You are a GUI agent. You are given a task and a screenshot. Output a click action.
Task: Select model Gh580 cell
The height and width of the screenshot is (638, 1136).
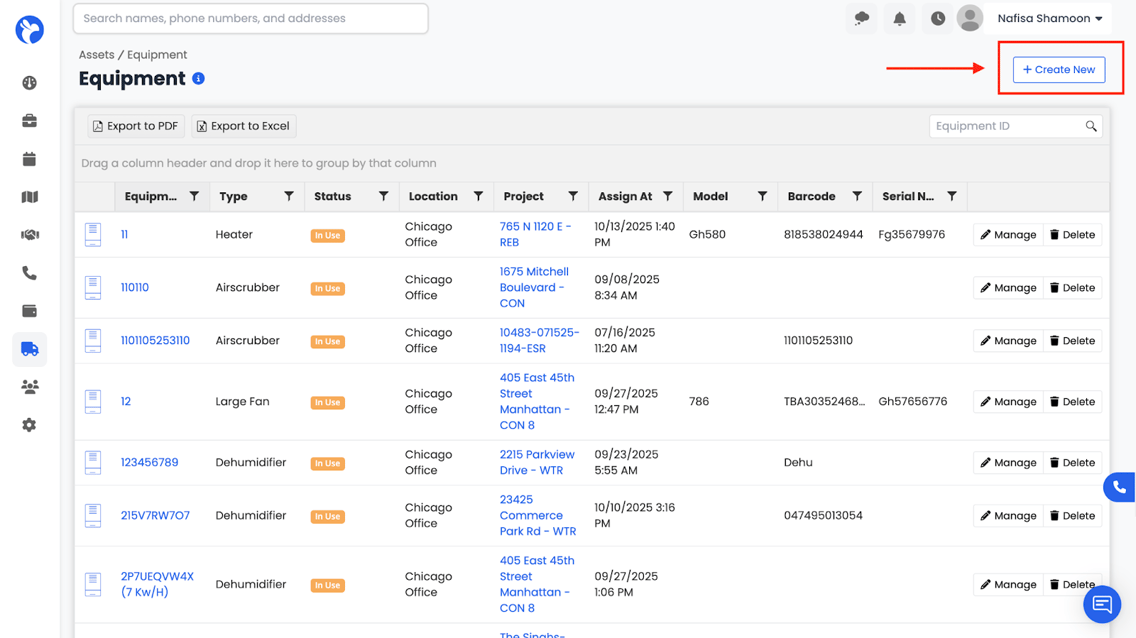coord(707,235)
